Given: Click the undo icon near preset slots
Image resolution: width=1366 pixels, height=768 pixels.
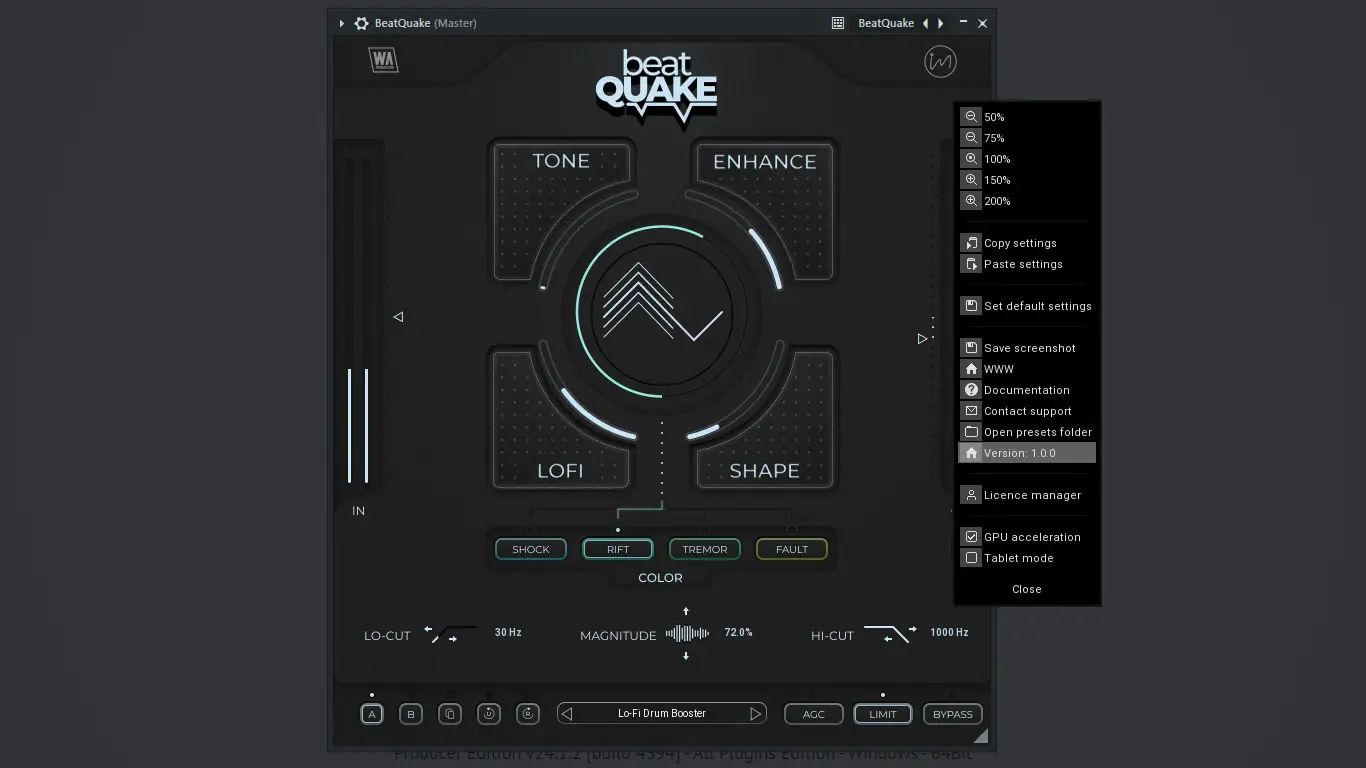Looking at the screenshot, I should (489, 713).
